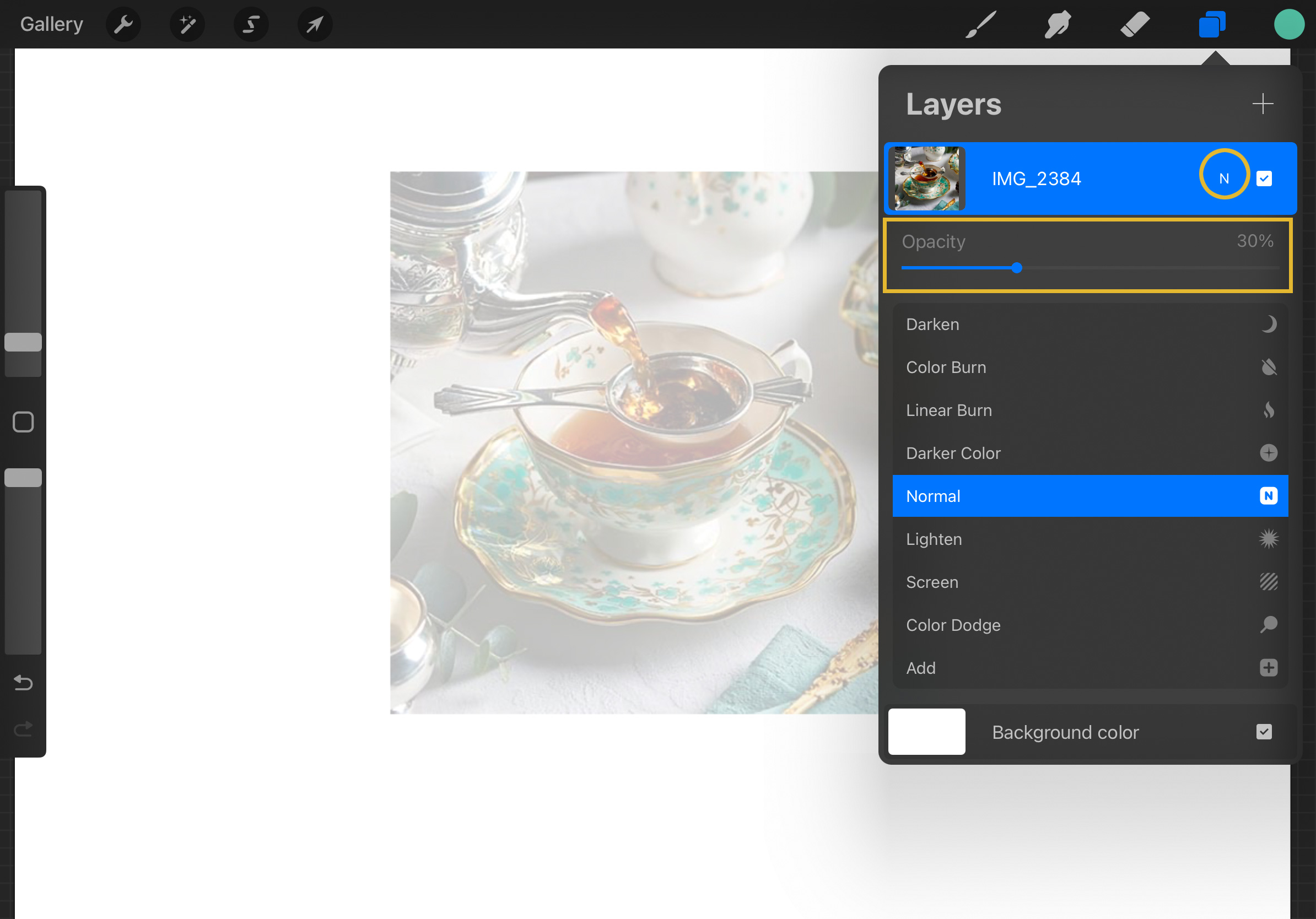1316x919 pixels.
Task: Add a new layer with plus button
Action: coord(1263,104)
